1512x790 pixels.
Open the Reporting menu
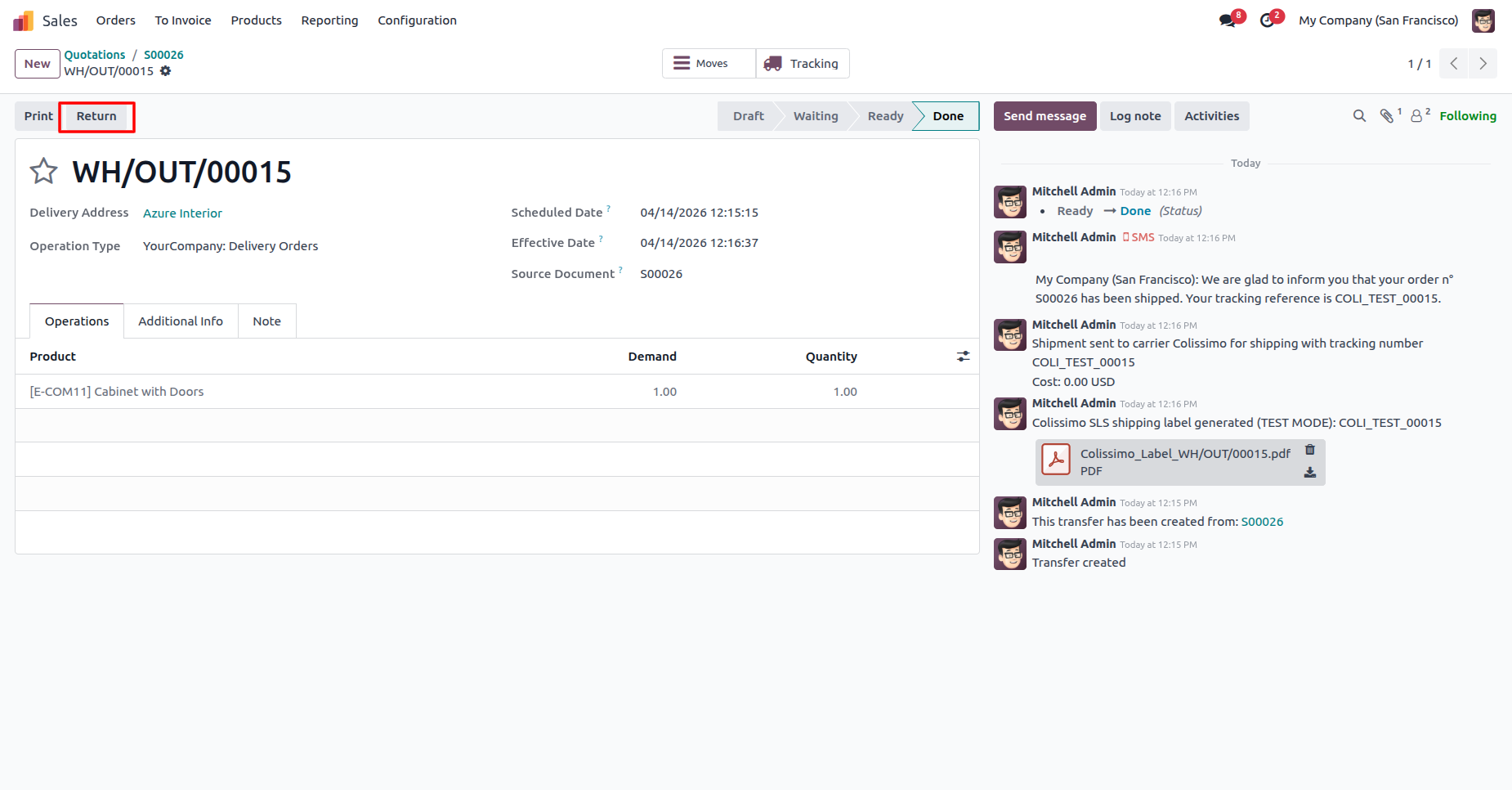pyautogui.click(x=329, y=20)
